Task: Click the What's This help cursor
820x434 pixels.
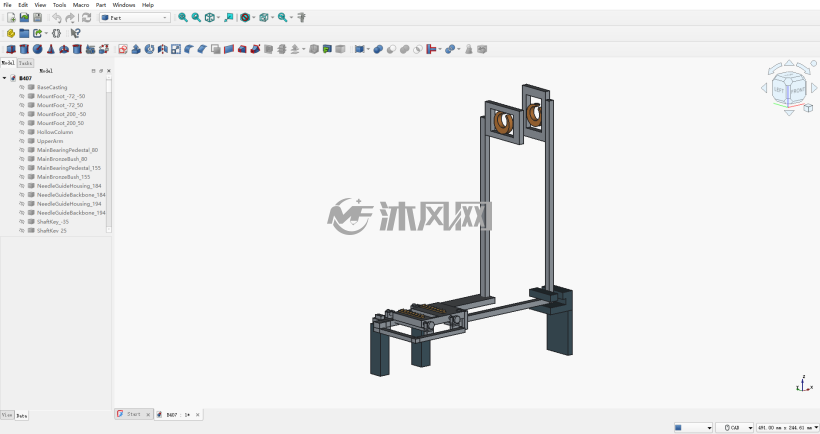Action: point(75,33)
